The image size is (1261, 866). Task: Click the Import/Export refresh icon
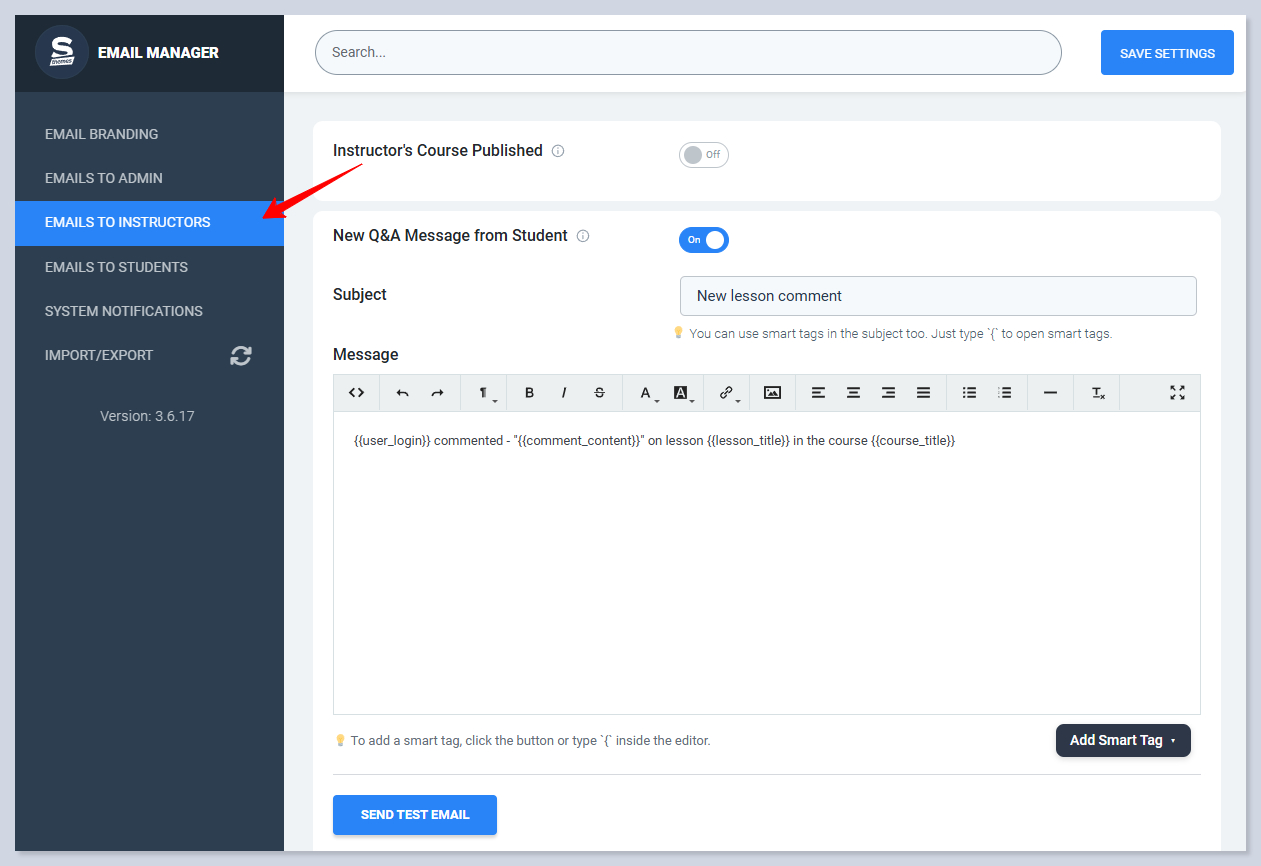tap(241, 356)
